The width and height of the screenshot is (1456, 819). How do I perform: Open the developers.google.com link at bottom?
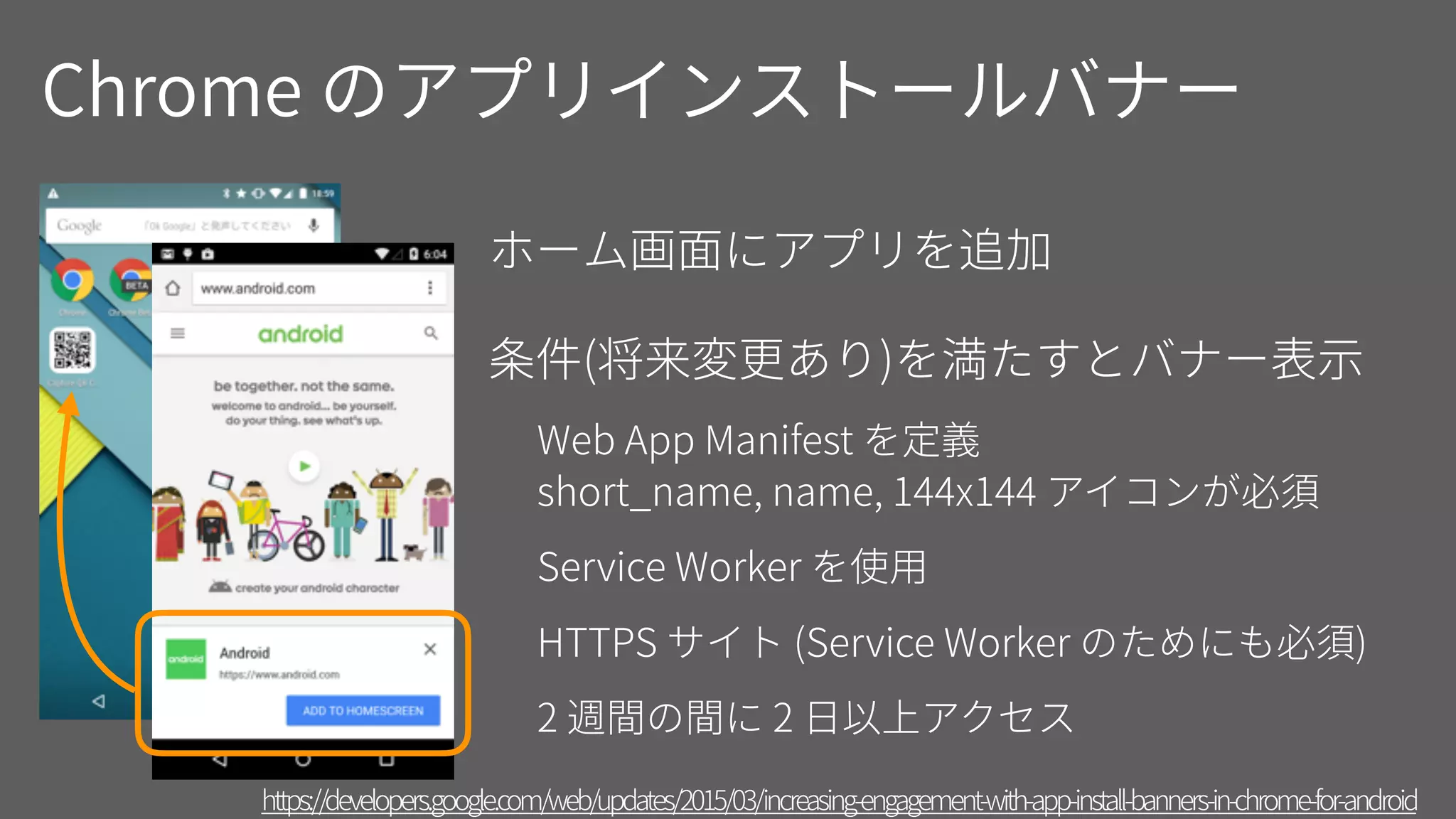[839, 801]
